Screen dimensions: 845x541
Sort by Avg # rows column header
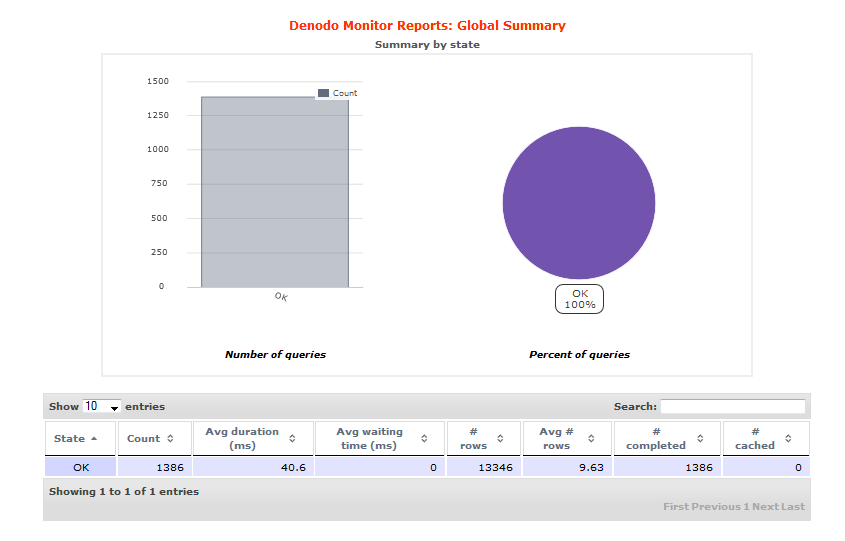tap(567, 439)
